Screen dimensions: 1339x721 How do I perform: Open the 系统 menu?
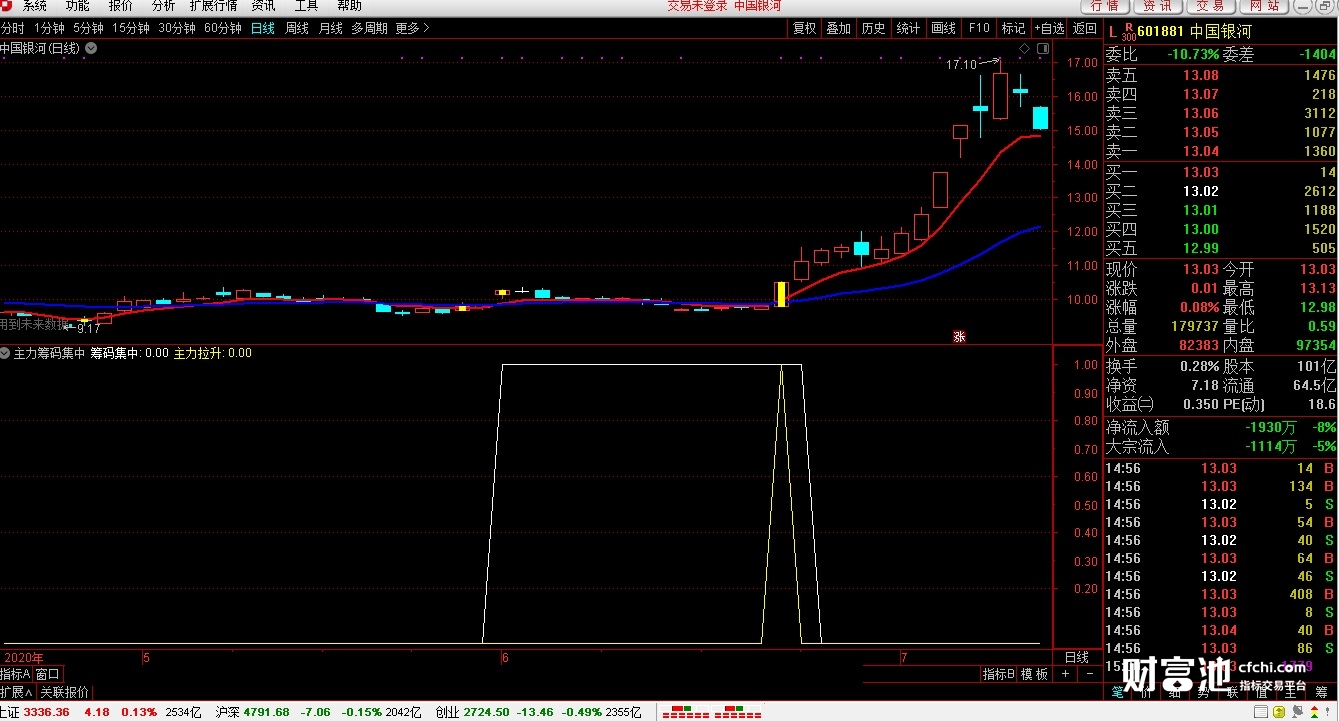click(x=35, y=6)
